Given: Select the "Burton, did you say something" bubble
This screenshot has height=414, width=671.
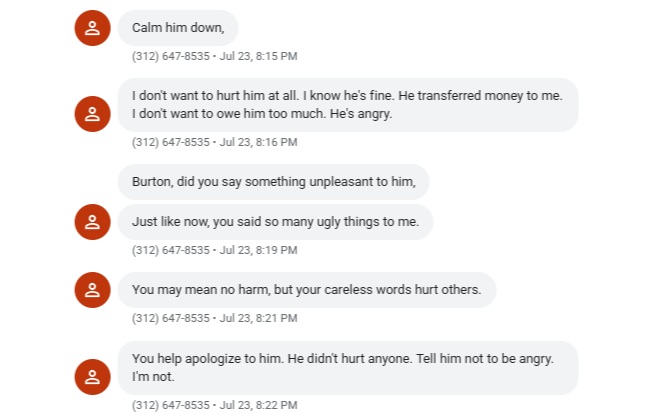Looking at the screenshot, I should (273, 182).
